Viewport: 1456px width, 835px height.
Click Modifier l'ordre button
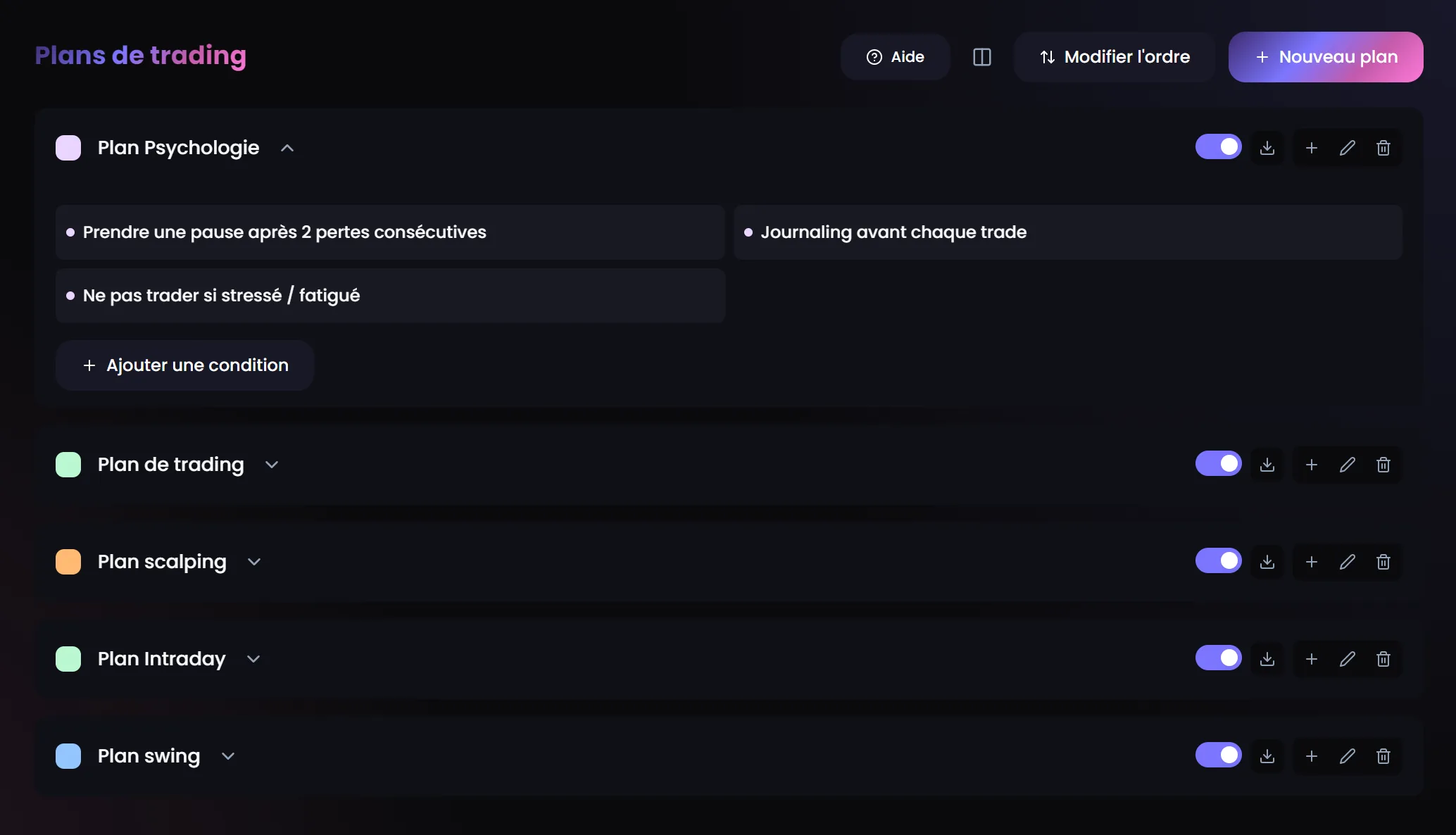[x=1115, y=57]
